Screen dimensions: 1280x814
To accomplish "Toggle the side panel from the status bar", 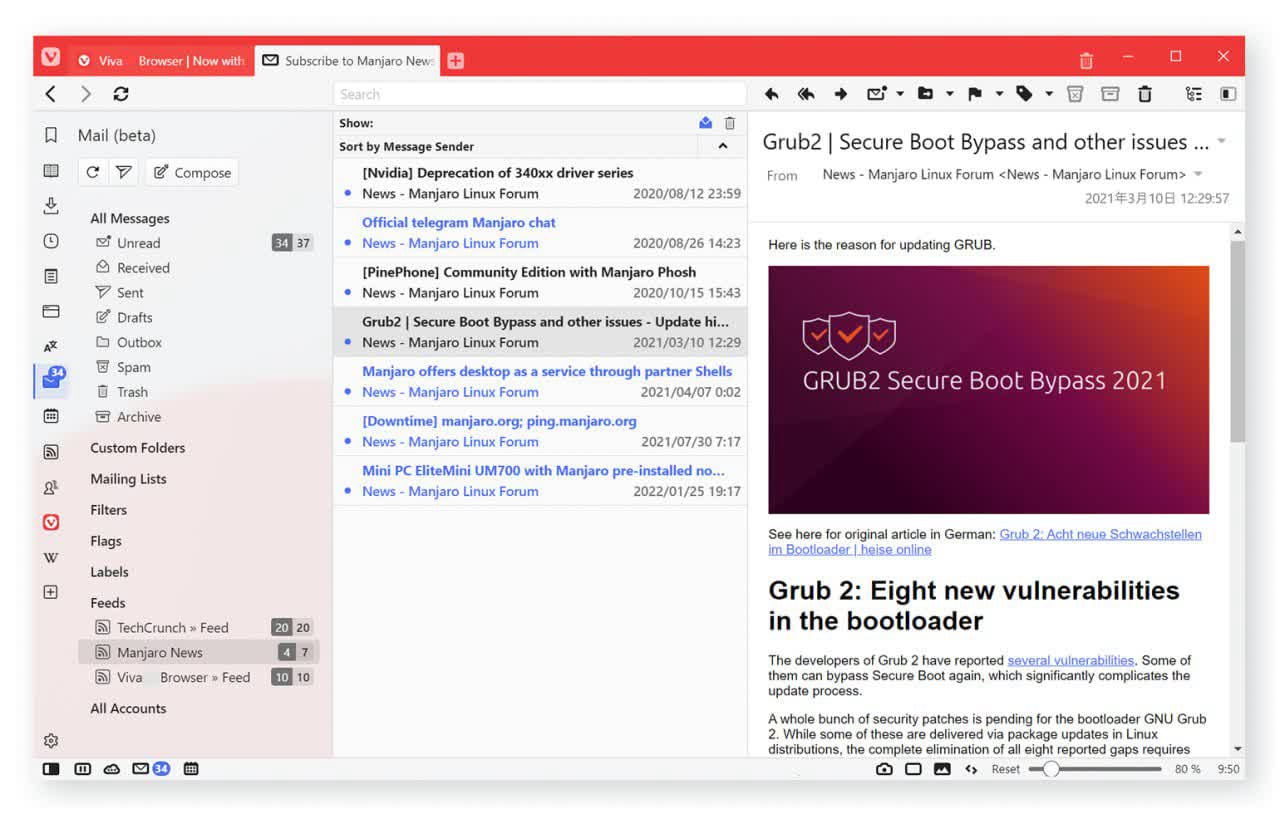I will click(x=51, y=769).
